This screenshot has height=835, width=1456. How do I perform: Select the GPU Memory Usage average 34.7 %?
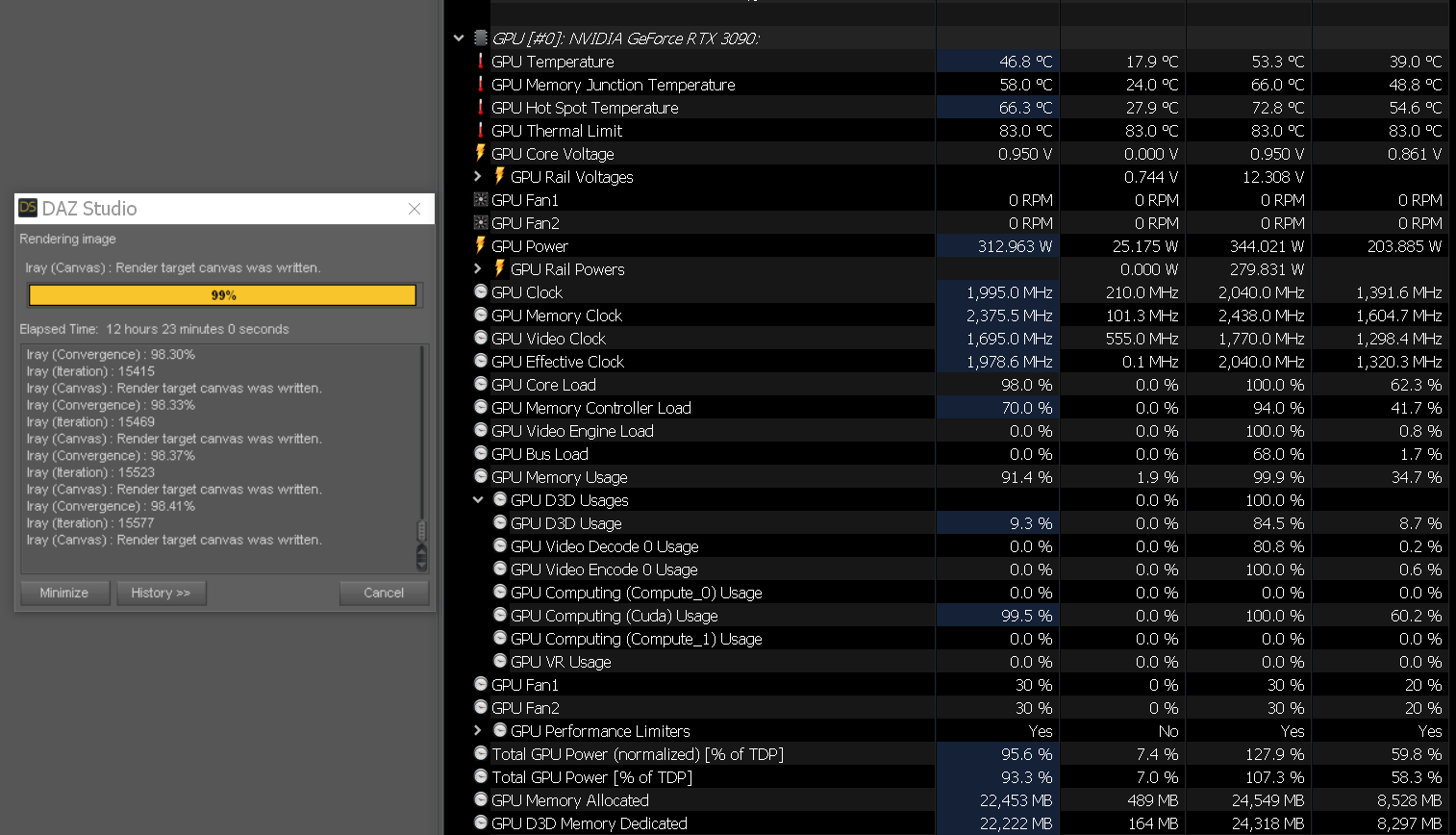[x=1417, y=476]
